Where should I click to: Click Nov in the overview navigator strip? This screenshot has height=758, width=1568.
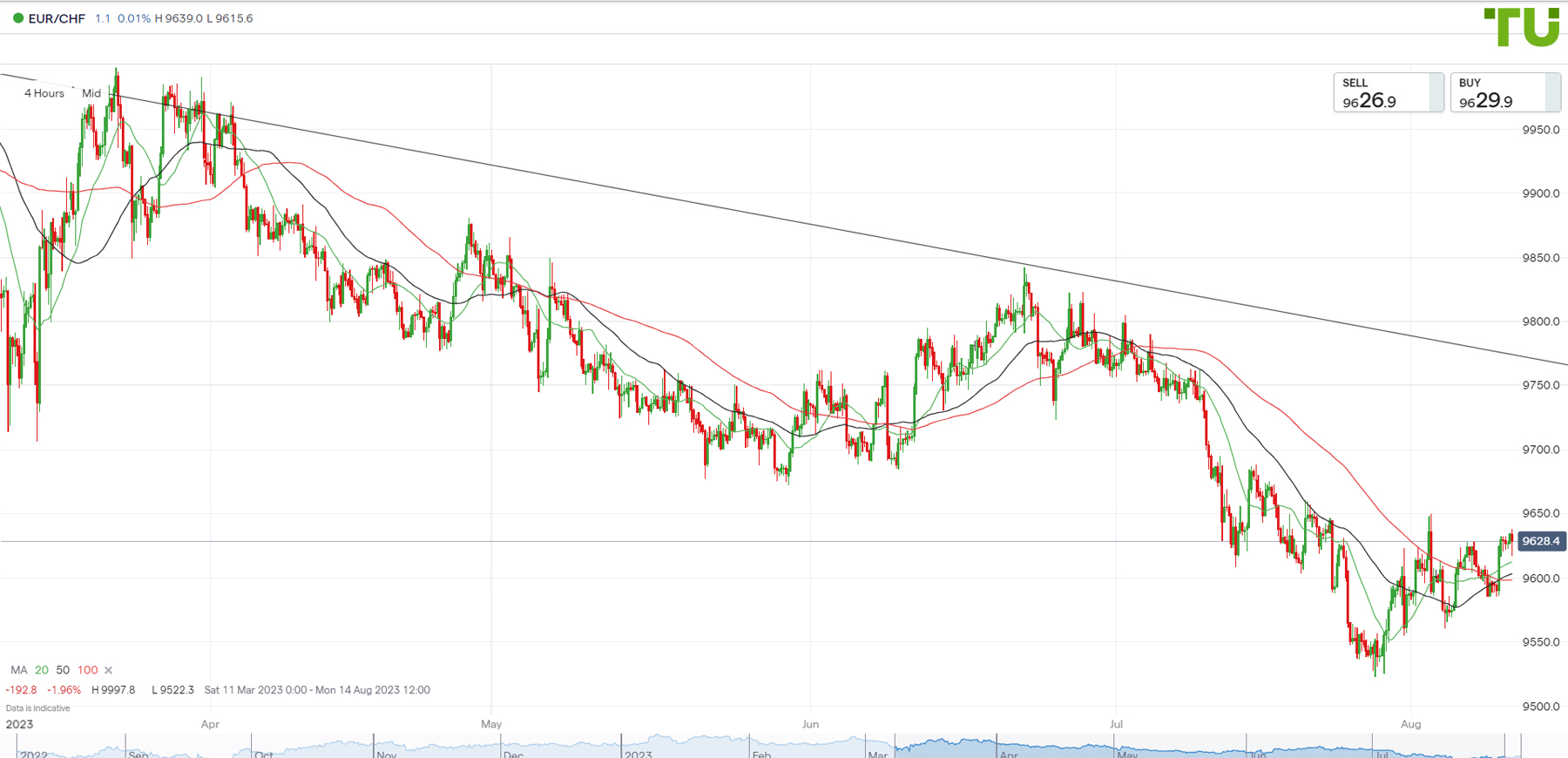pyautogui.click(x=387, y=755)
